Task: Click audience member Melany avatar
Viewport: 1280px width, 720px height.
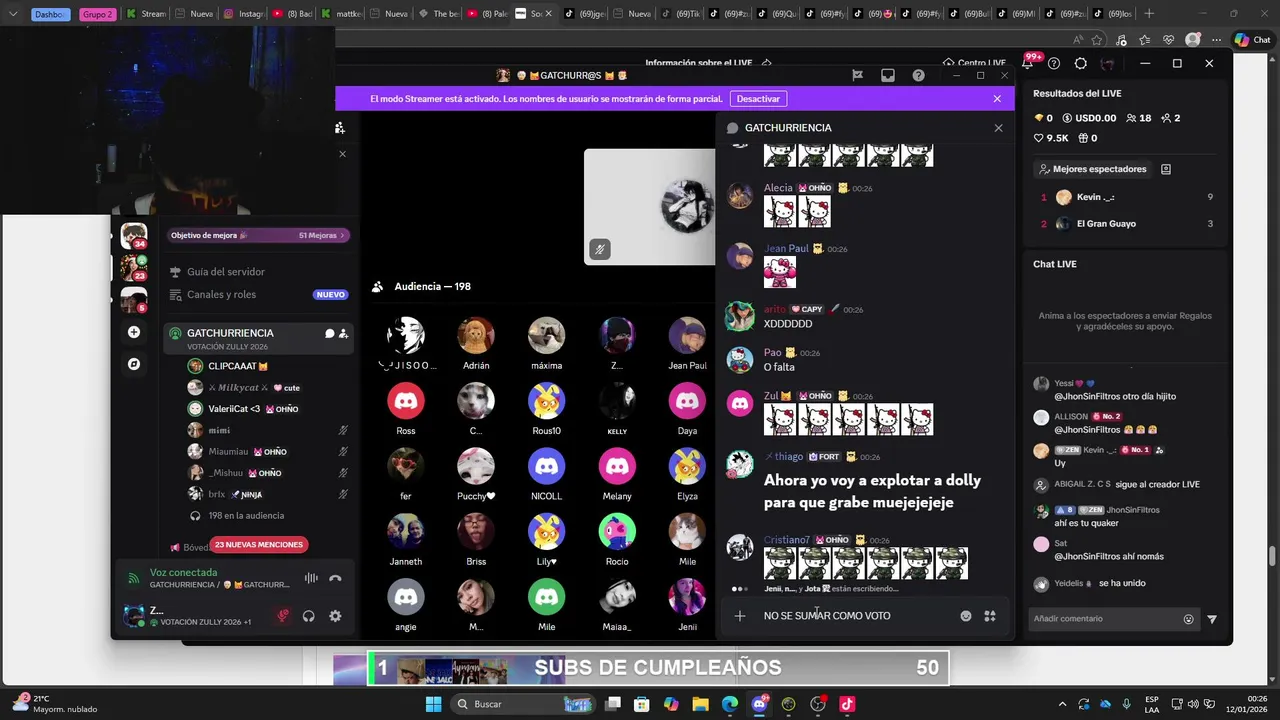Action: pos(617,466)
